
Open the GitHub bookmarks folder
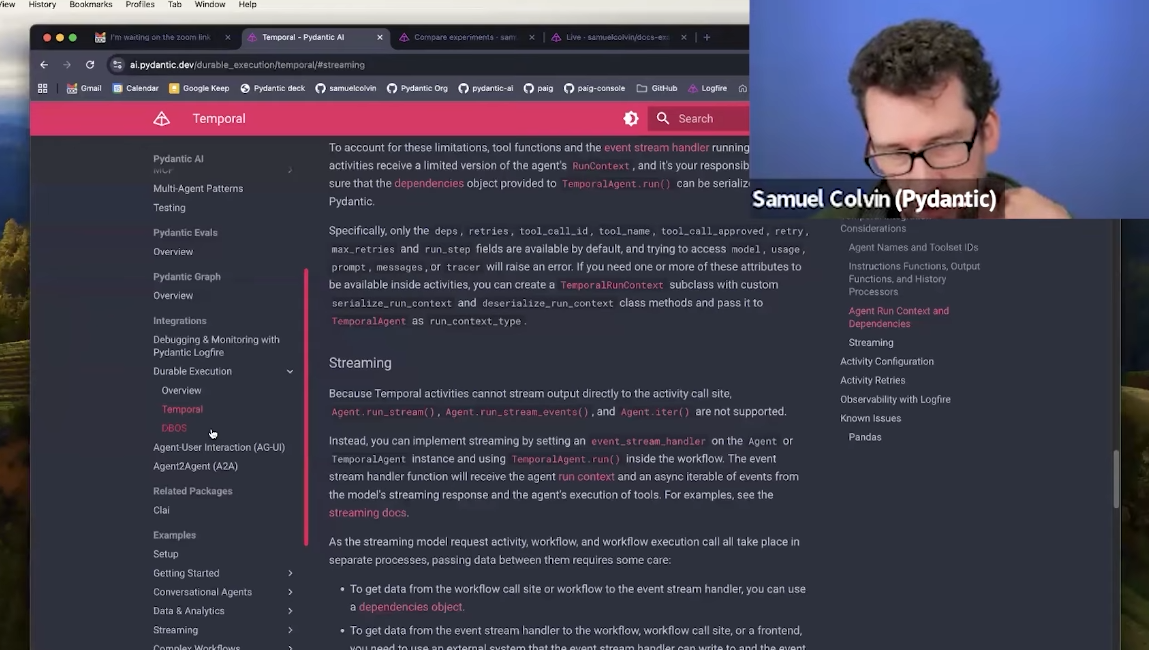click(657, 88)
